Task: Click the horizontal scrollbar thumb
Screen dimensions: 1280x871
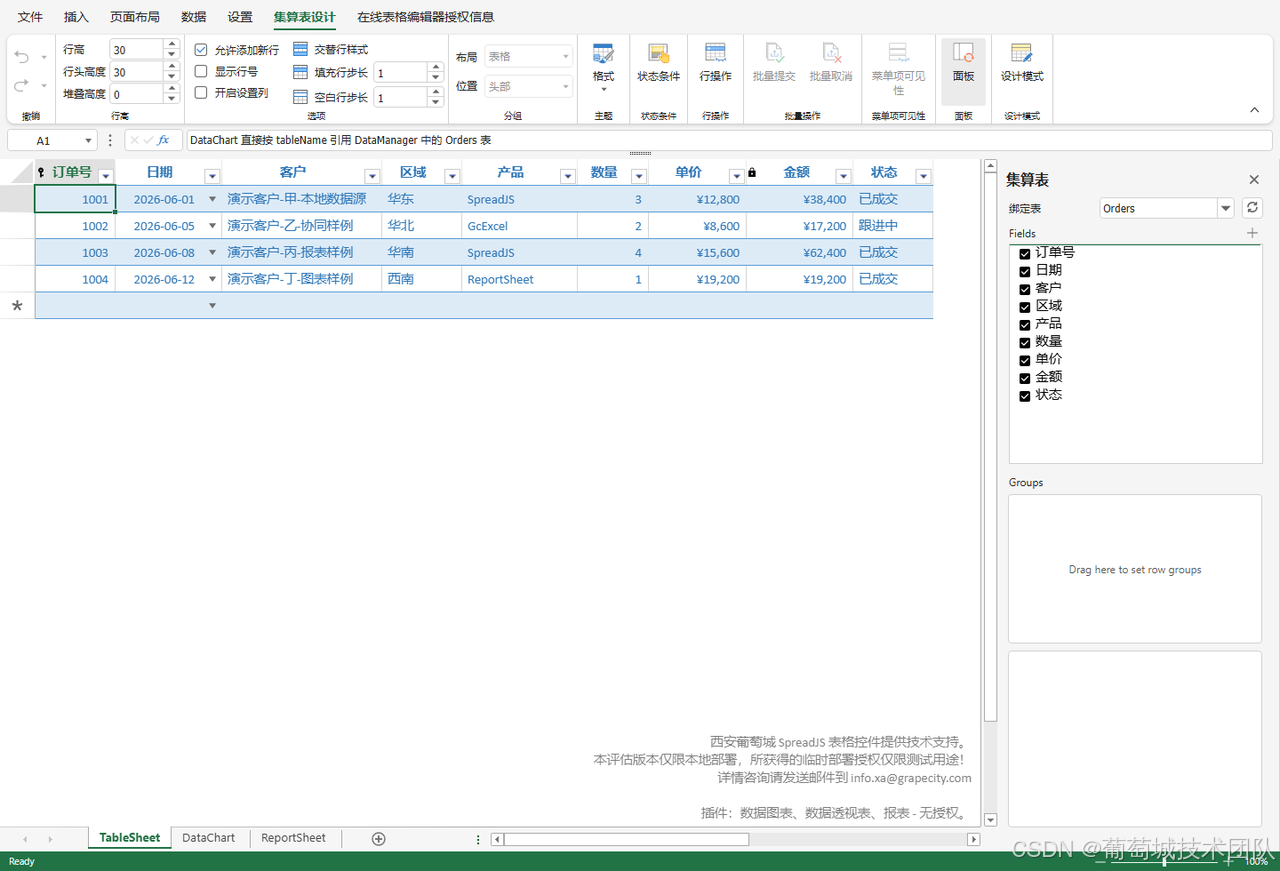Action: pos(626,839)
